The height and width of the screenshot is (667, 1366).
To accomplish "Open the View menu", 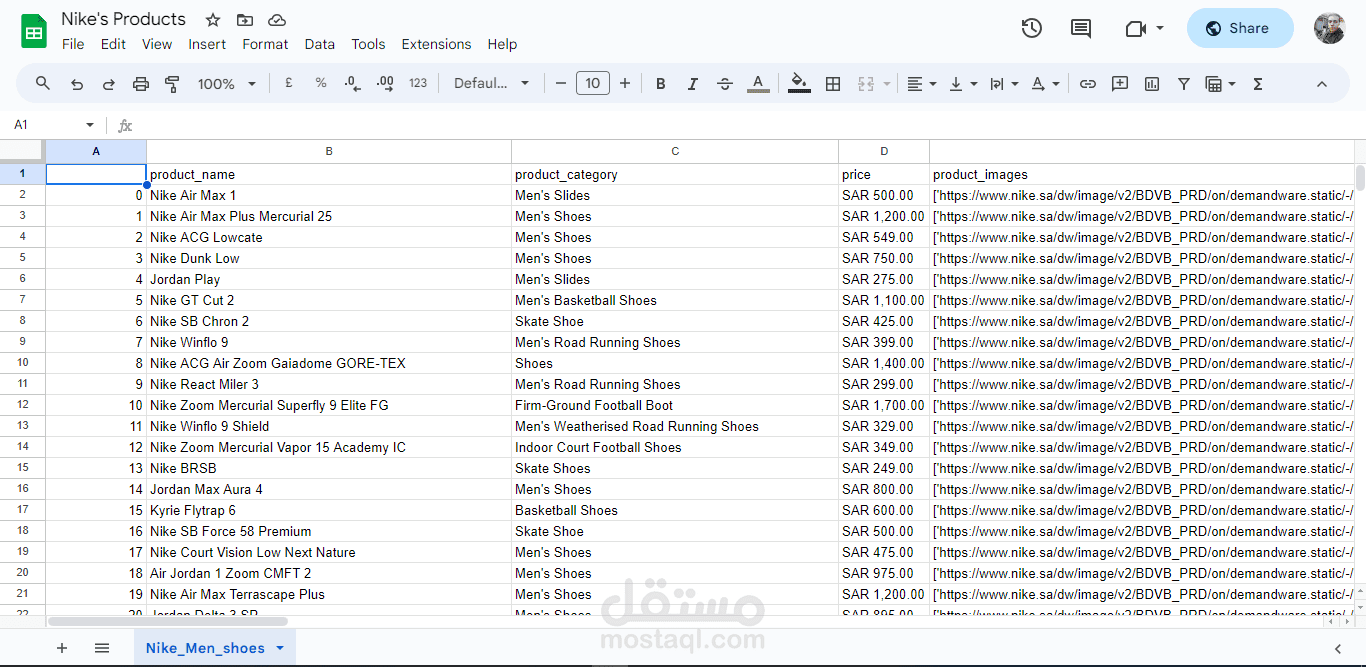I will pos(157,44).
